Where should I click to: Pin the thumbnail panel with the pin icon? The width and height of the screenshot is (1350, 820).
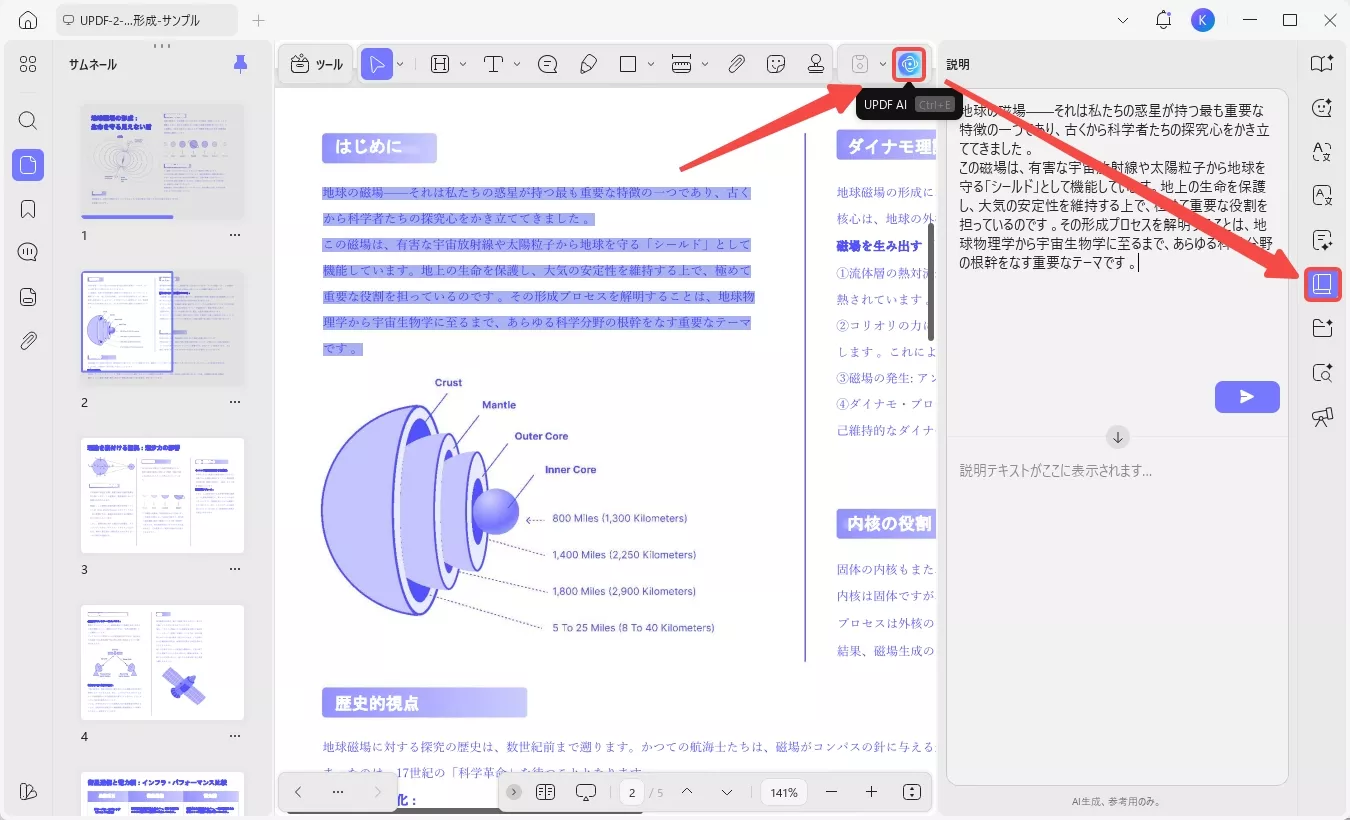click(x=239, y=63)
